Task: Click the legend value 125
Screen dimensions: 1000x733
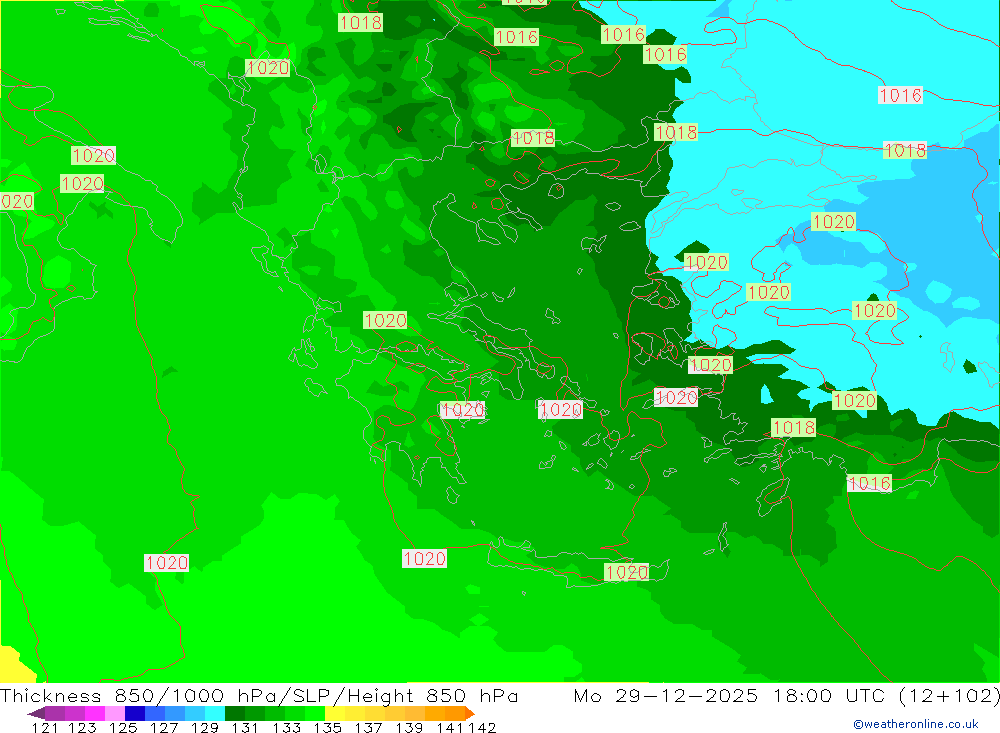Action: pos(123,727)
